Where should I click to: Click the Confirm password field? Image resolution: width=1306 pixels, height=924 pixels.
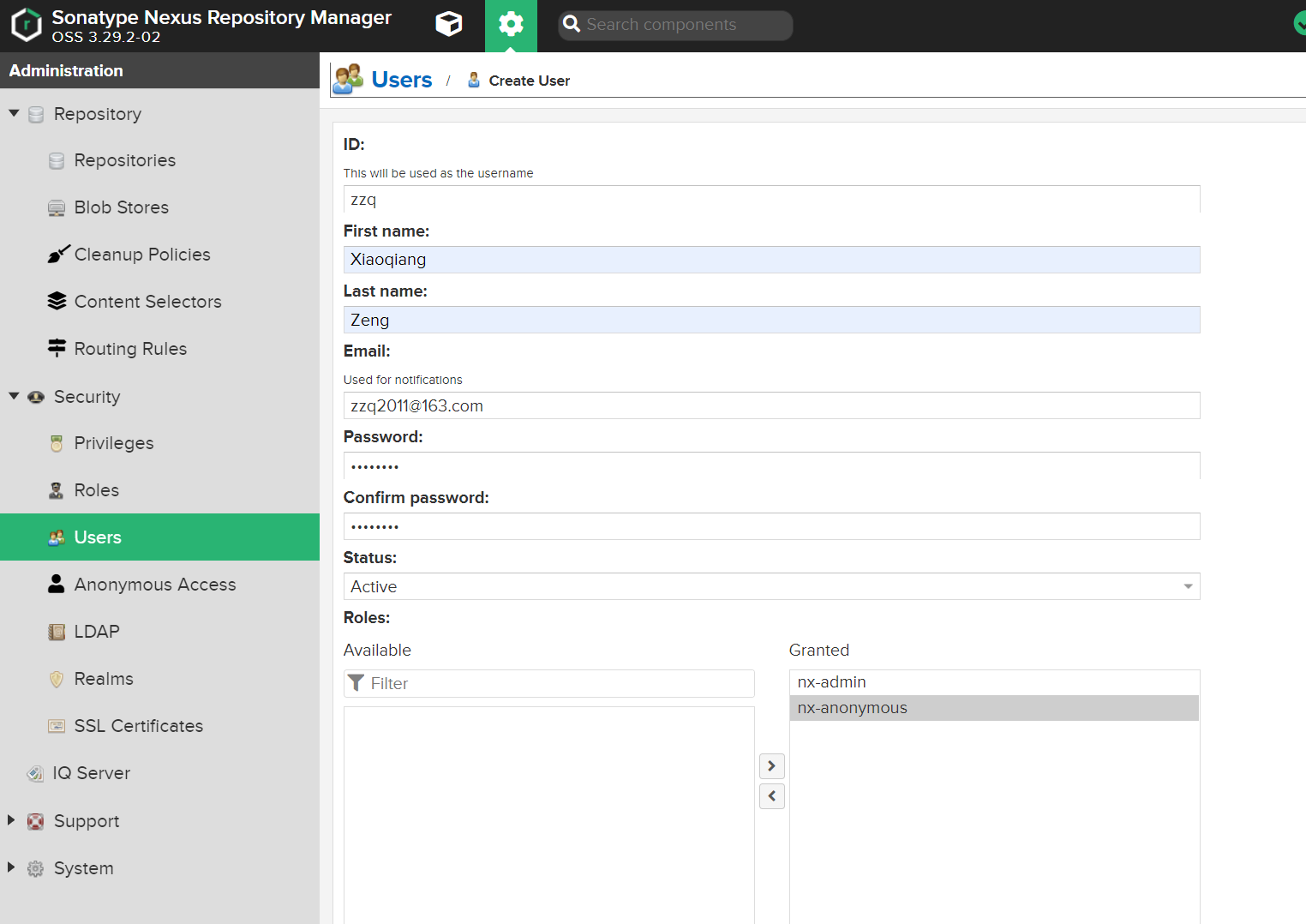(x=771, y=526)
